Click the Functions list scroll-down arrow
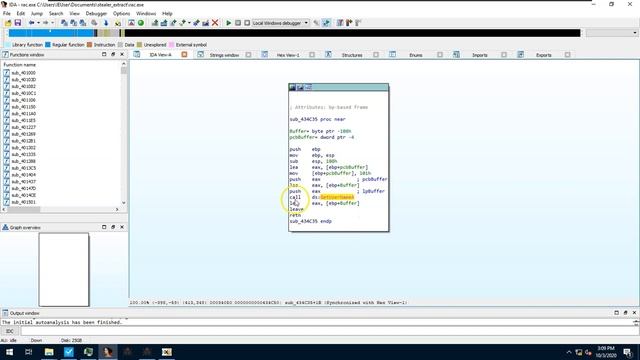The width and height of the screenshot is (640, 360). [x=124, y=203]
